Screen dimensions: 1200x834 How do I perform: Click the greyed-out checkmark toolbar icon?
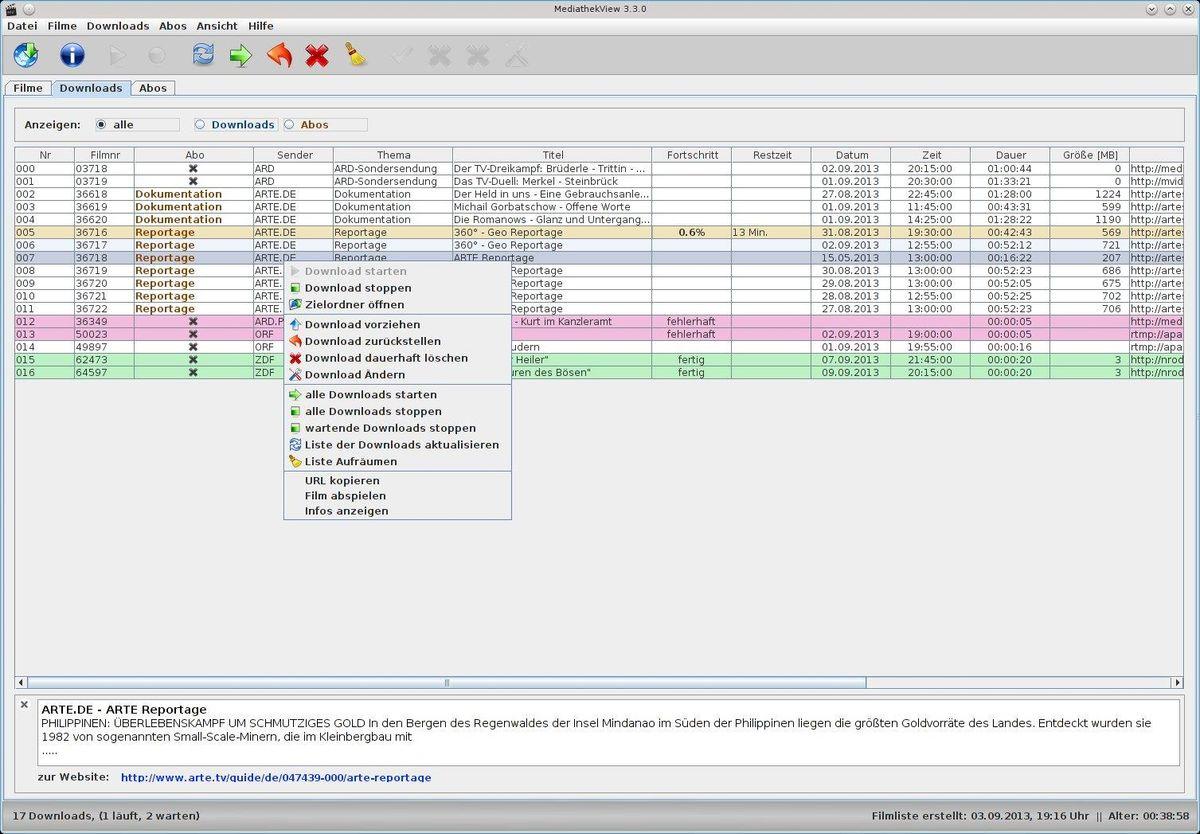(x=402, y=56)
